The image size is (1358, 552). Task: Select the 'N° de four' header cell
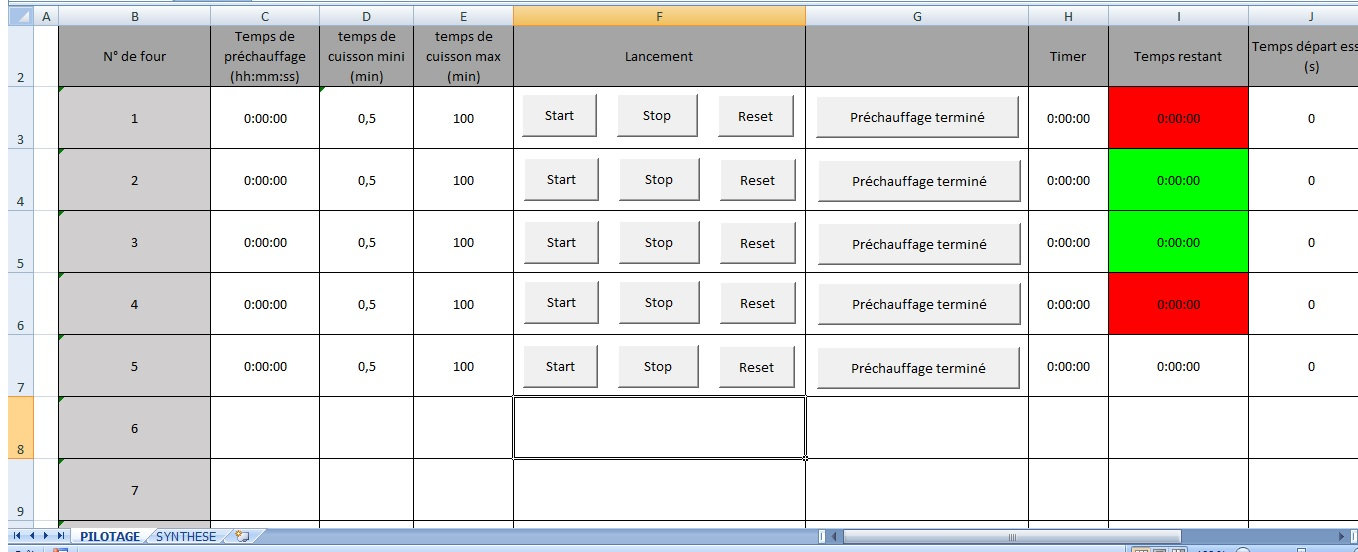135,57
